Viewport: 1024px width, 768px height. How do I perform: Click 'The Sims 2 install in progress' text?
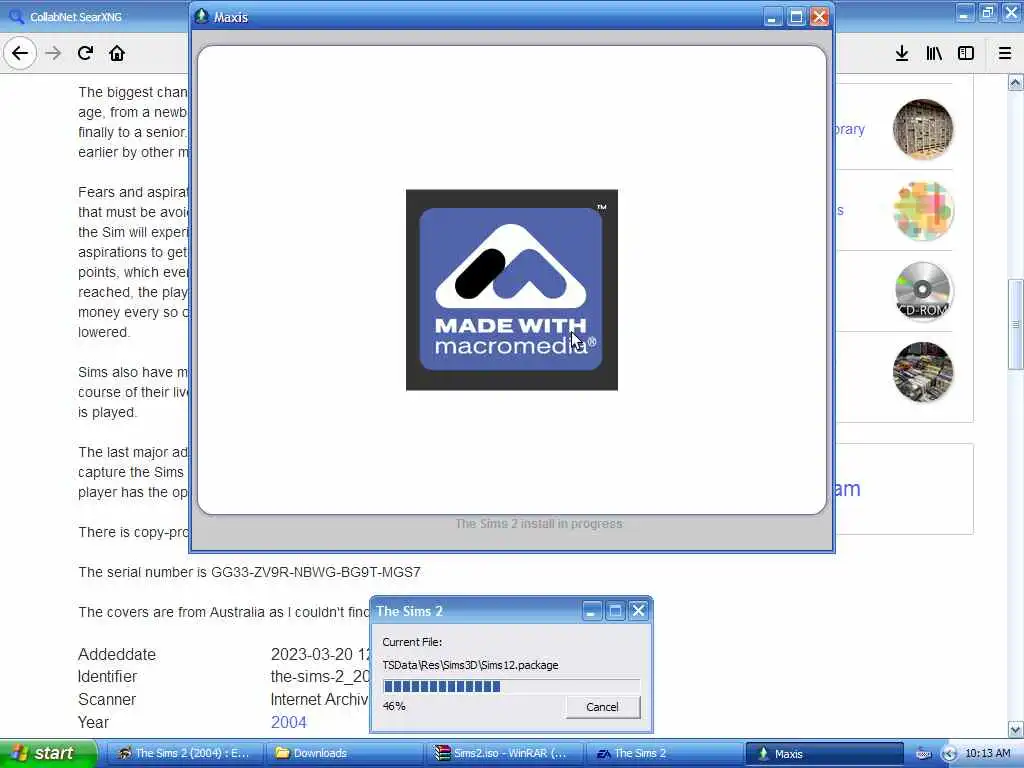[539, 524]
